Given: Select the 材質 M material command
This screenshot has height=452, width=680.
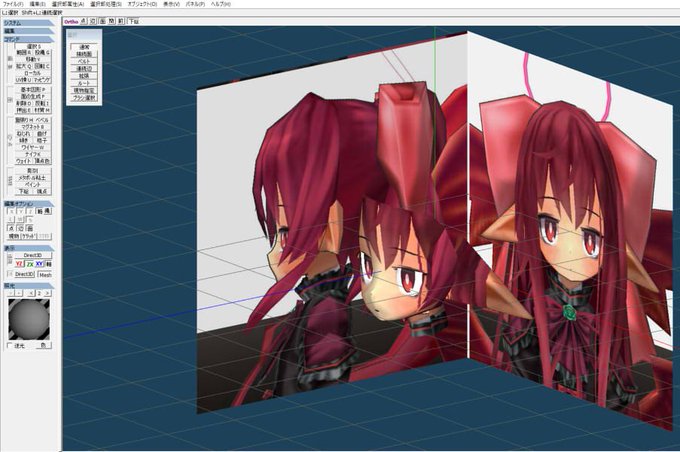Looking at the screenshot, I should click(x=42, y=110).
